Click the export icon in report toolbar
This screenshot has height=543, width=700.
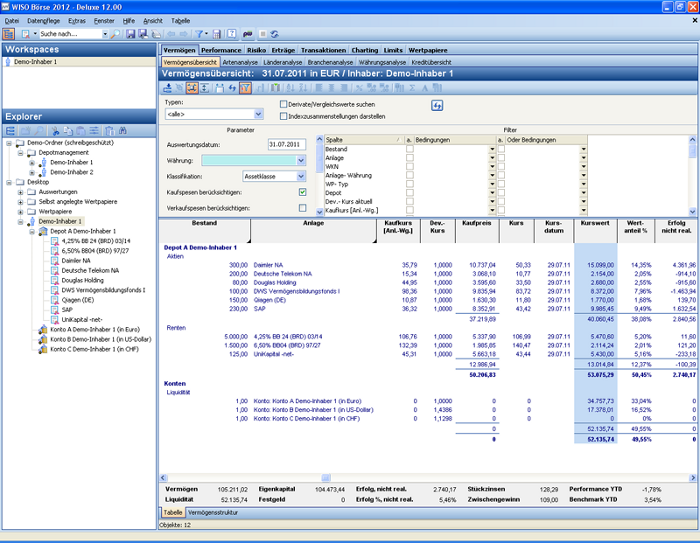click(167, 88)
